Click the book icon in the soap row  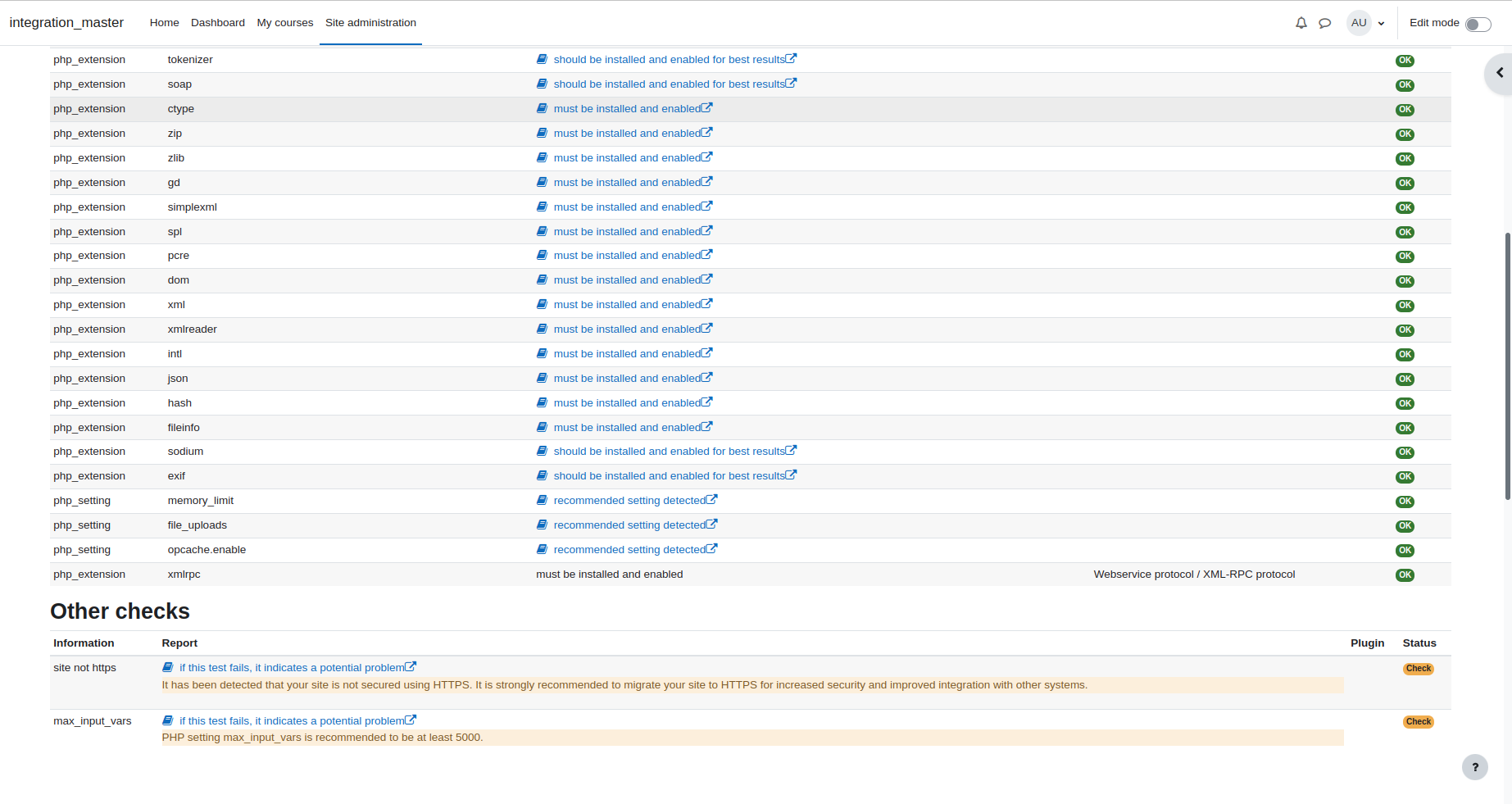coord(542,84)
